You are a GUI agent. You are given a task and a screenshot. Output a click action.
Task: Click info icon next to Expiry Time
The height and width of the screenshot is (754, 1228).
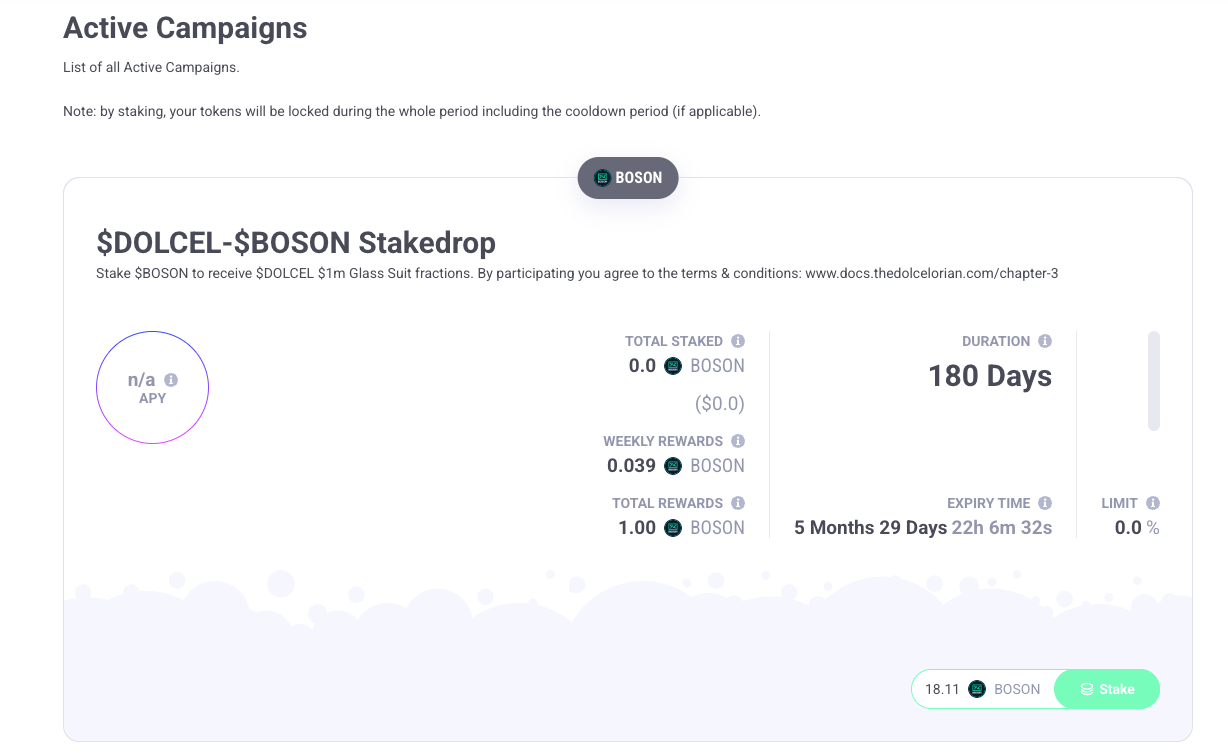1045,503
